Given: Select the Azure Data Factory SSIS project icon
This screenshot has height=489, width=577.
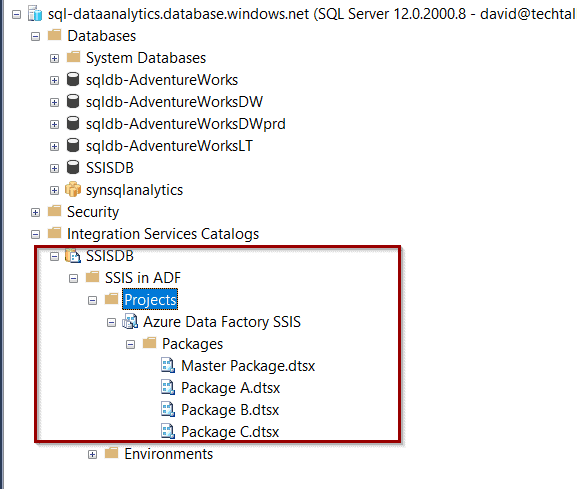Looking at the screenshot, I should [130, 321].
